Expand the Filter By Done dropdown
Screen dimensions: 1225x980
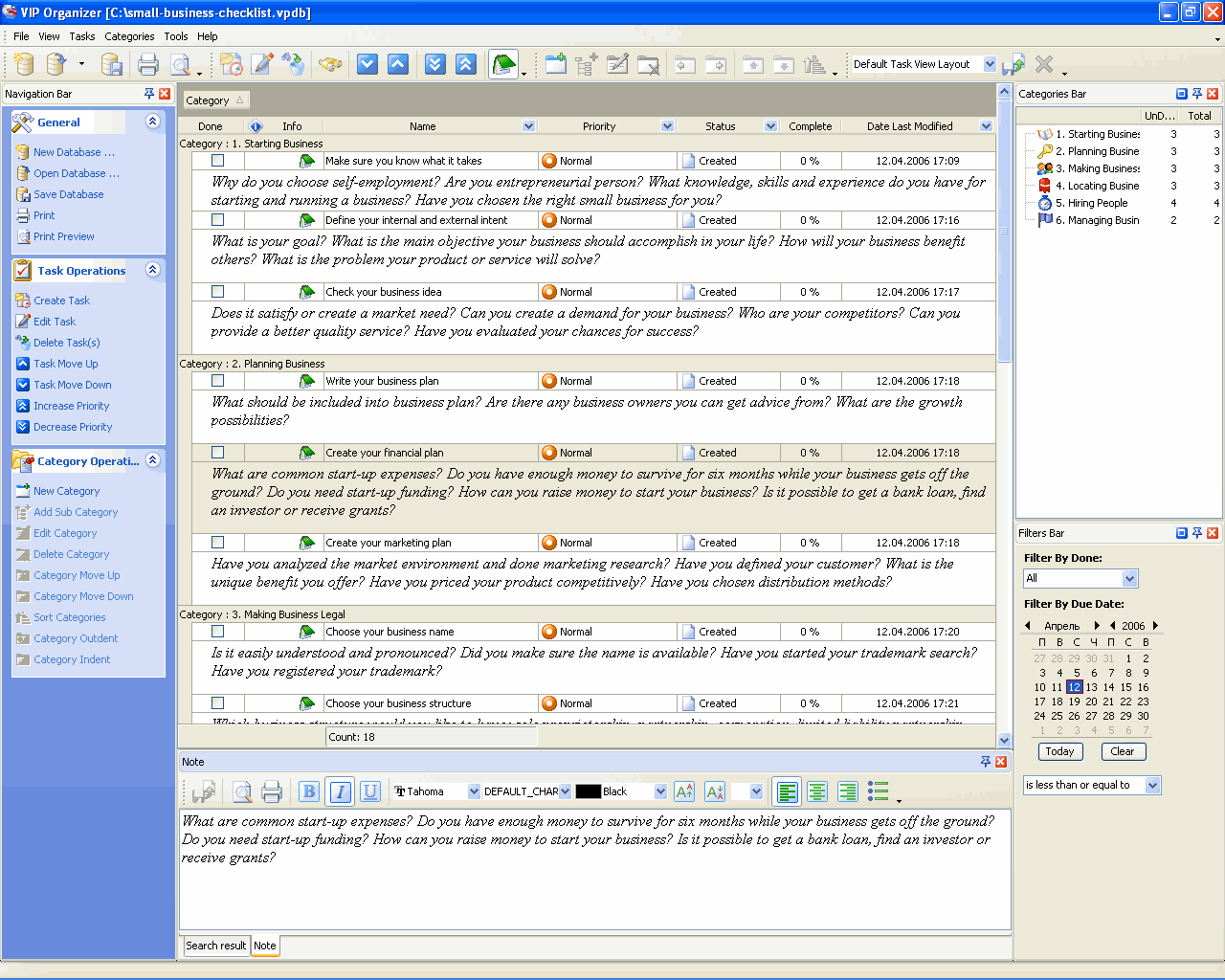(1129, 578)
